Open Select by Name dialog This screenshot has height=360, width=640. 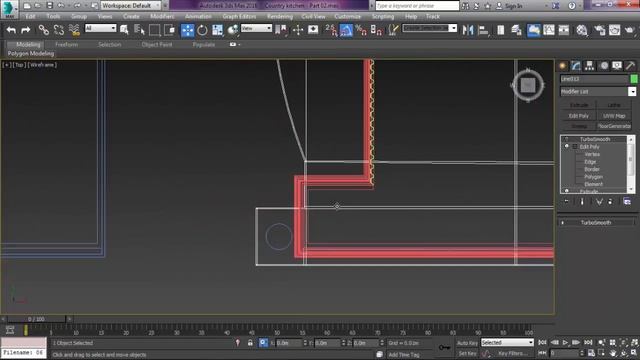click(139, 30)
